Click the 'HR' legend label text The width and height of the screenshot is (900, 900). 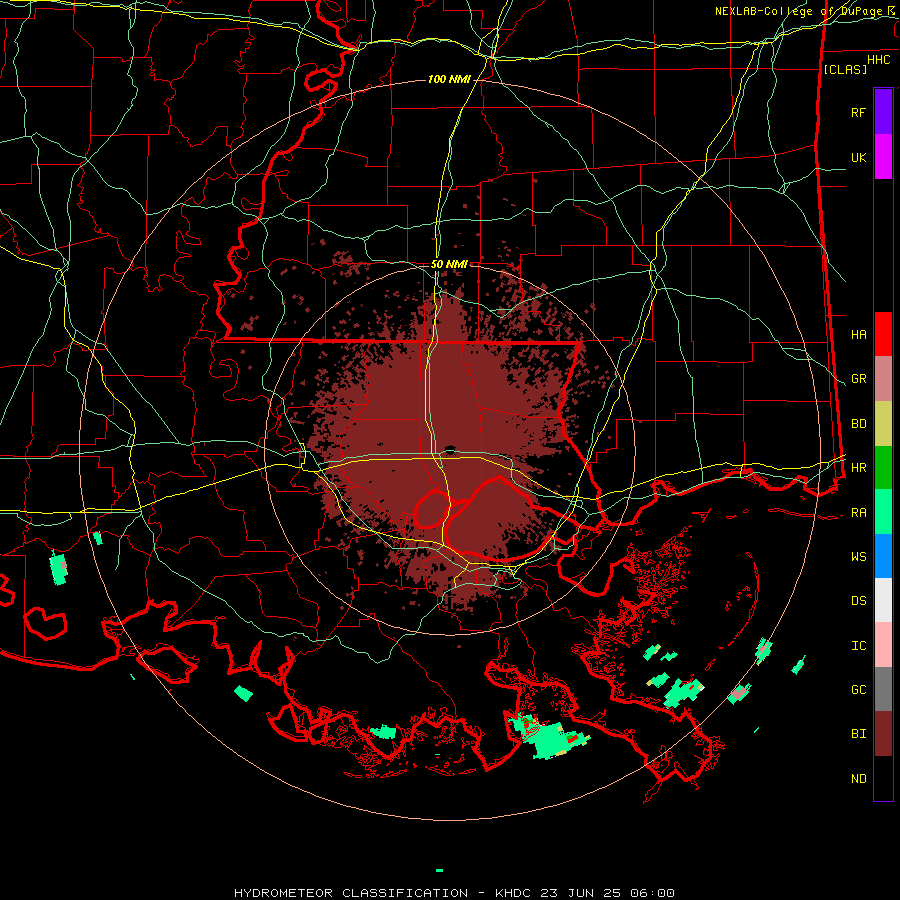(858, 468)
